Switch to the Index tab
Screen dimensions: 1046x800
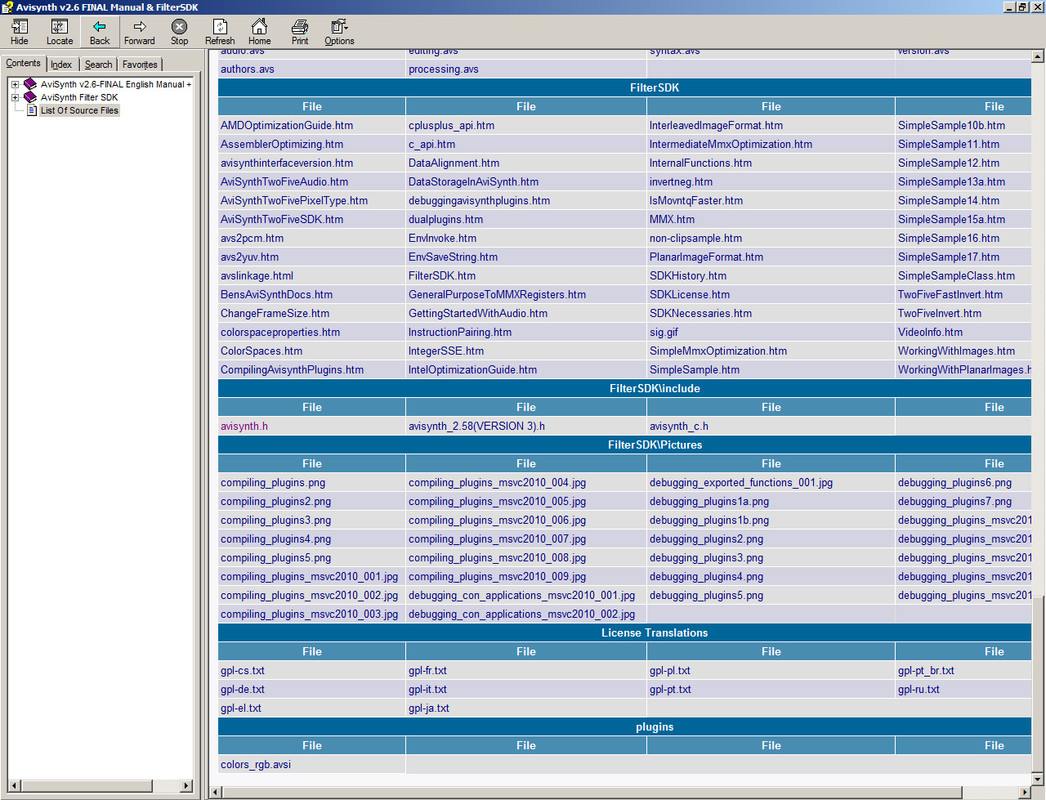(x=61, y=65)
